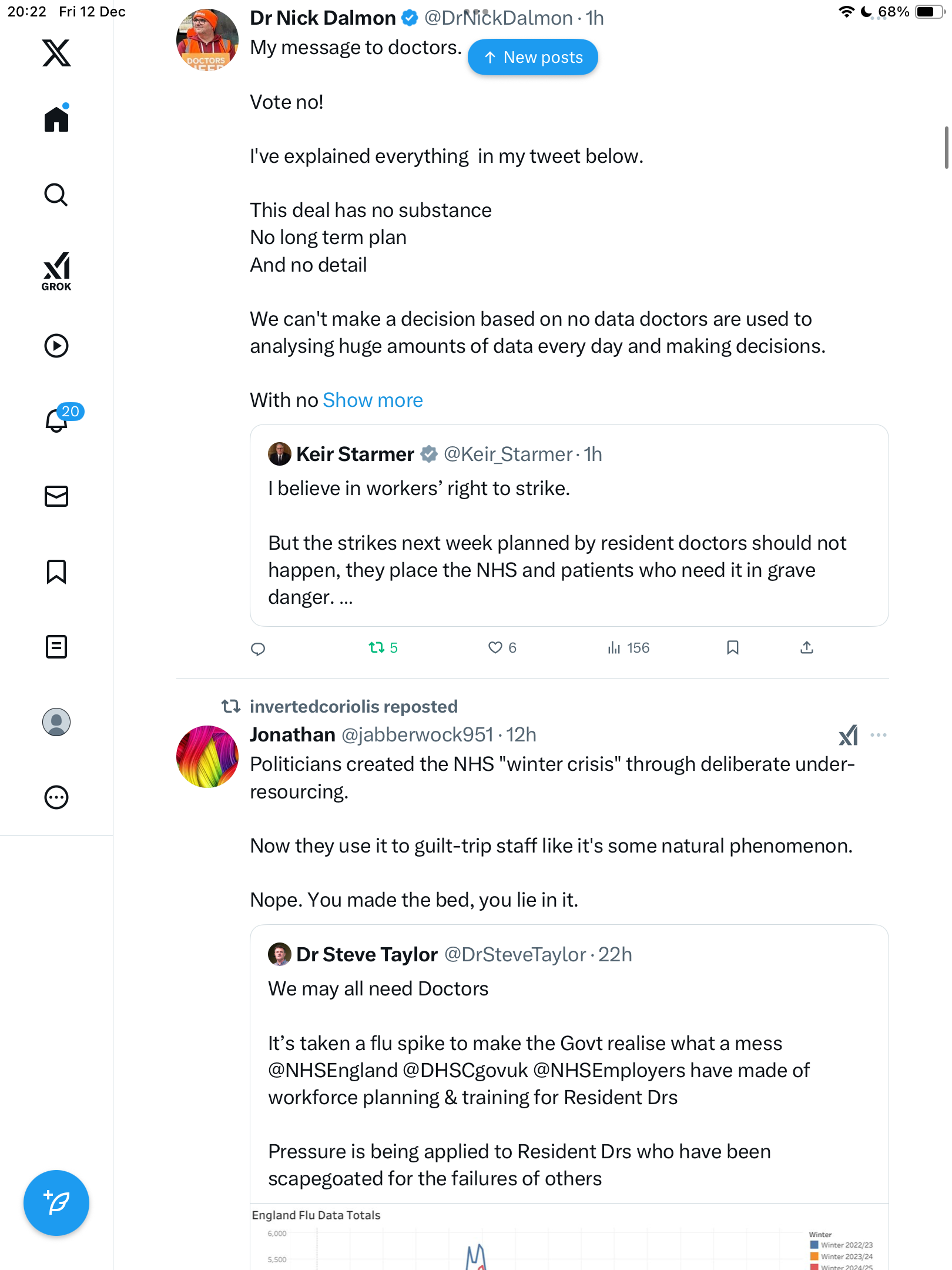Viewport: 952px width, 1270px height.
Task: Open the video play icon in sidebar
Action: (x=56, y=346)
